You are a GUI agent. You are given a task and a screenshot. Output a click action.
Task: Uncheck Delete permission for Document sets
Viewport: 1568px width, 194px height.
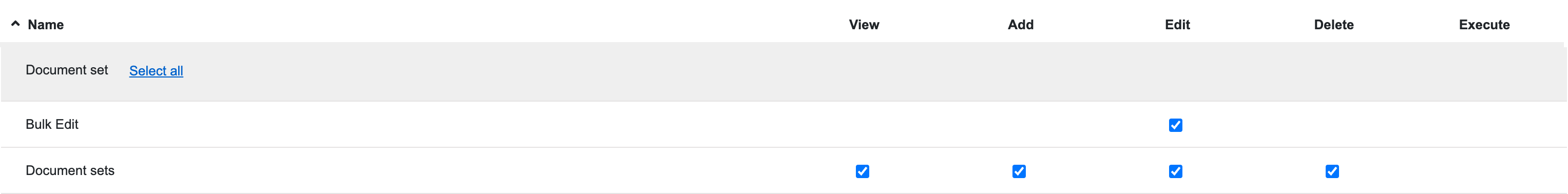pos(1332,171)
